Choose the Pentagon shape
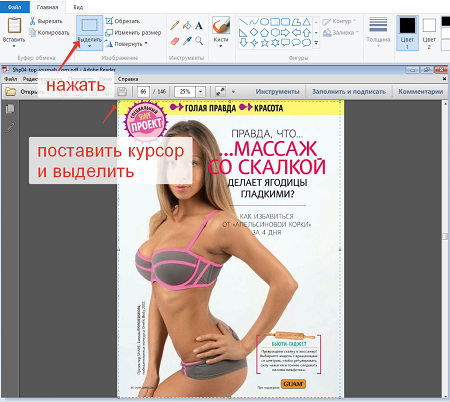 point(264,33)
